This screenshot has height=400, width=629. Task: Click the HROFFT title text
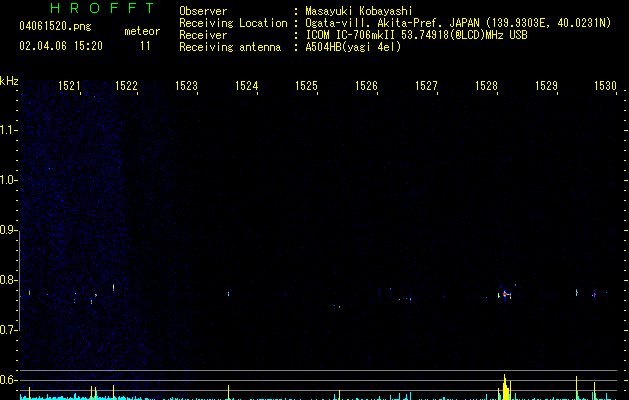(102, 8)
